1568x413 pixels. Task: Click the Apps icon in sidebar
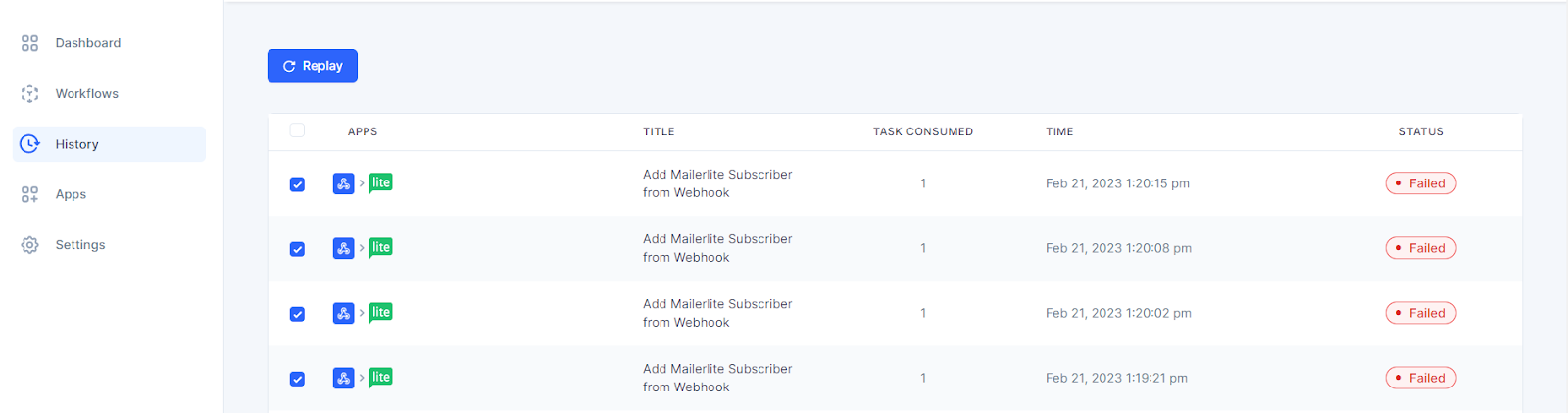pyautogui.click(x=30, y=194)
